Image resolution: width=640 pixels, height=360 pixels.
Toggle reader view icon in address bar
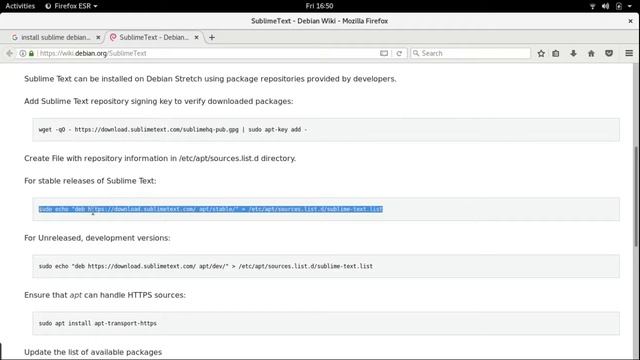tap(384, 53)
